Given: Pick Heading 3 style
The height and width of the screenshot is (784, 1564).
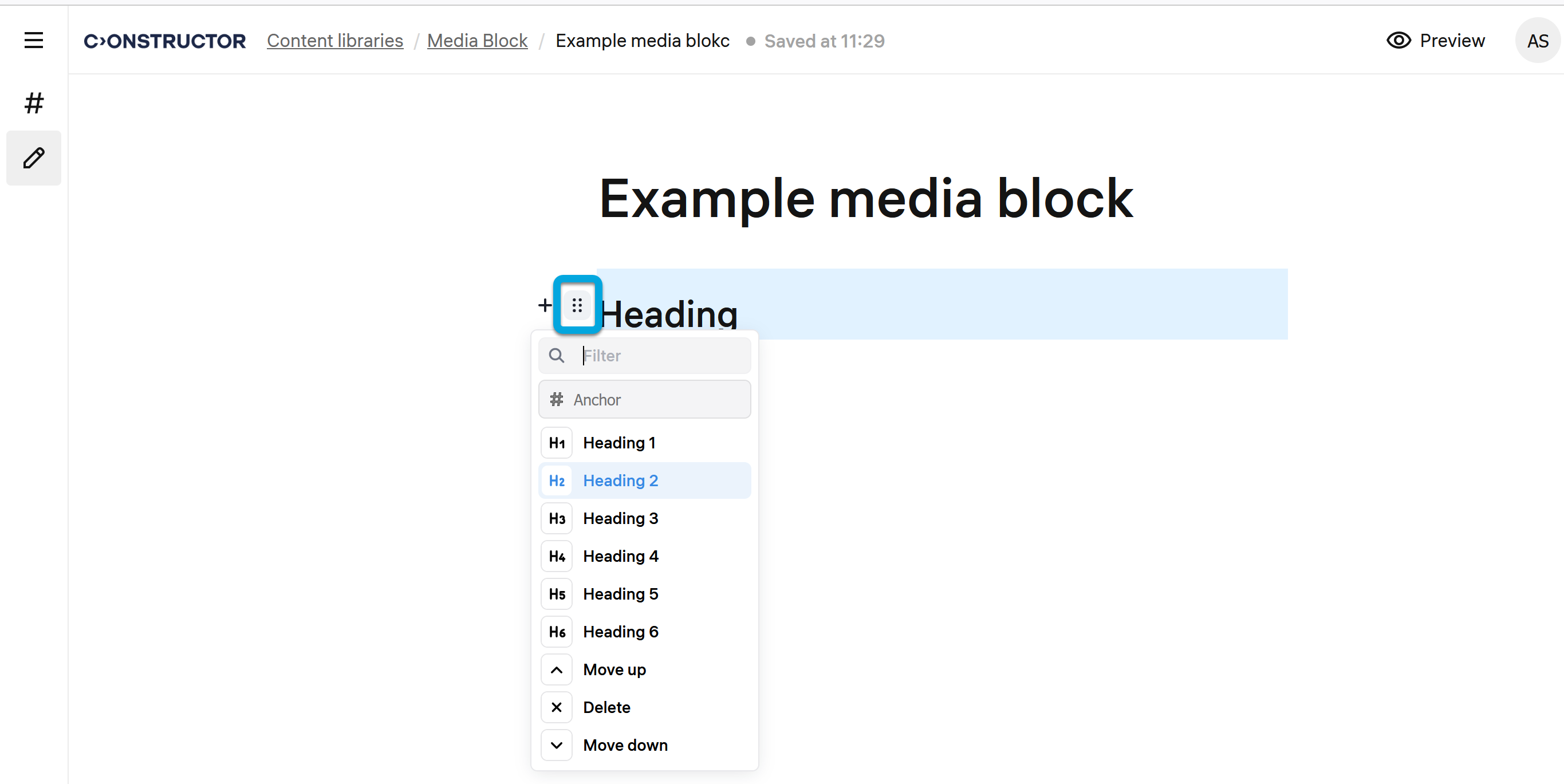Looking at the screenshot, I should pos(620,519).
